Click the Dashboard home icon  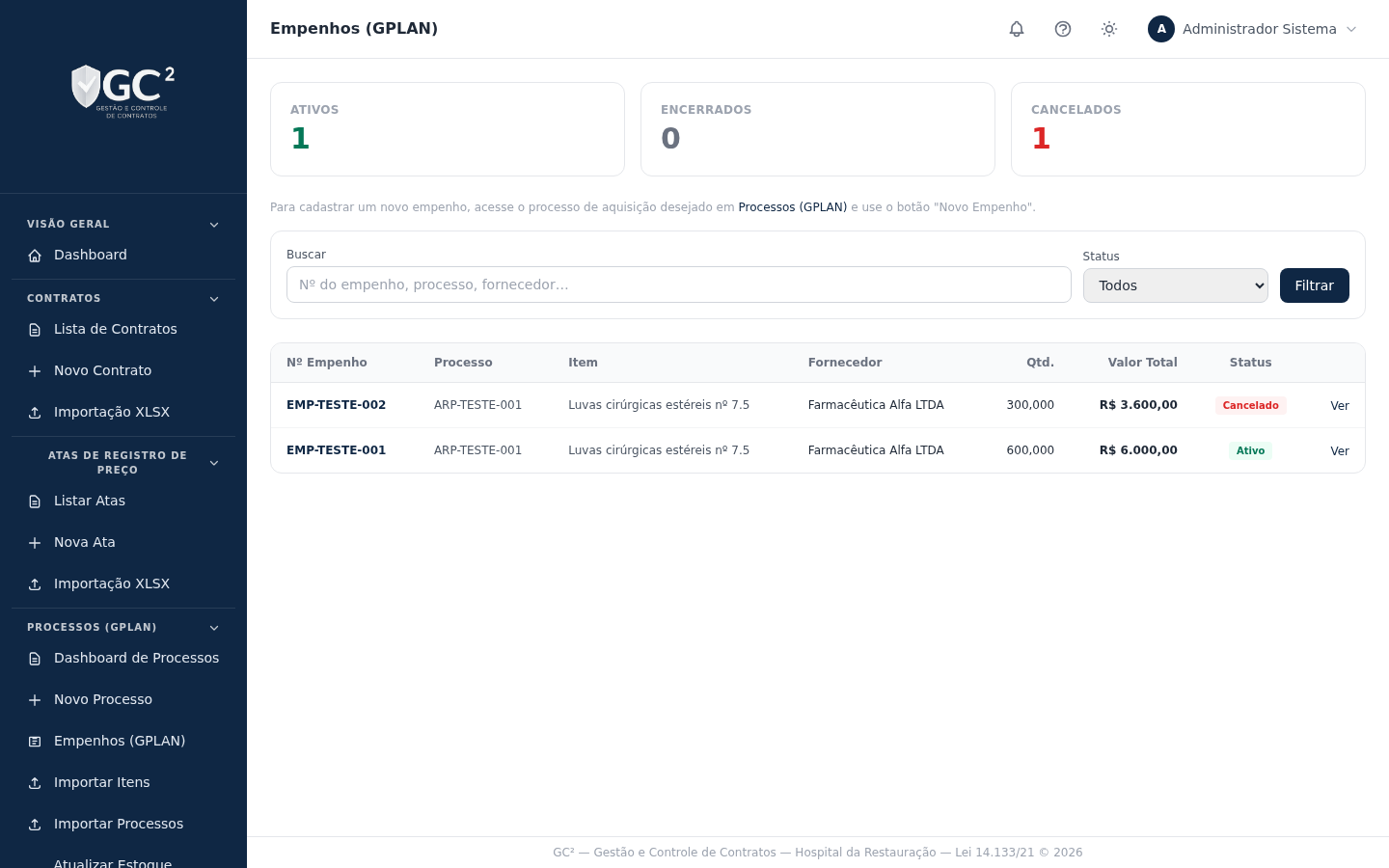pos(35,256)
